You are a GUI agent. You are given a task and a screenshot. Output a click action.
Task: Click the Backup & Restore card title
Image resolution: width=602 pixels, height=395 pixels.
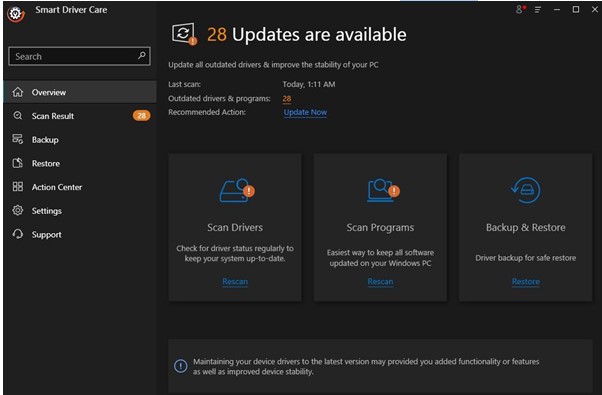coord(526,227)
